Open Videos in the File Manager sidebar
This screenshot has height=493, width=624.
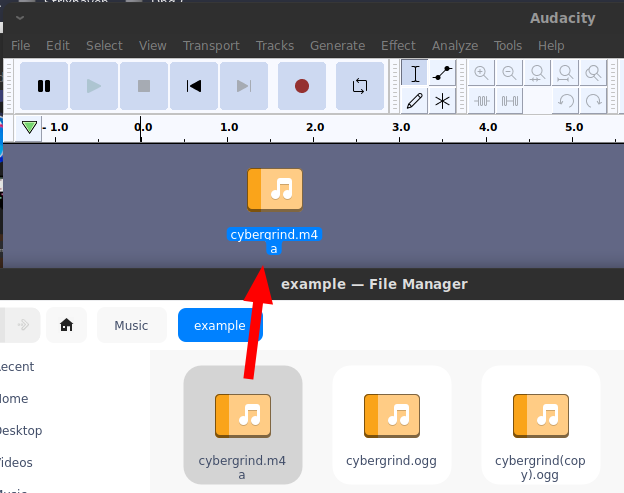point(16,462)
